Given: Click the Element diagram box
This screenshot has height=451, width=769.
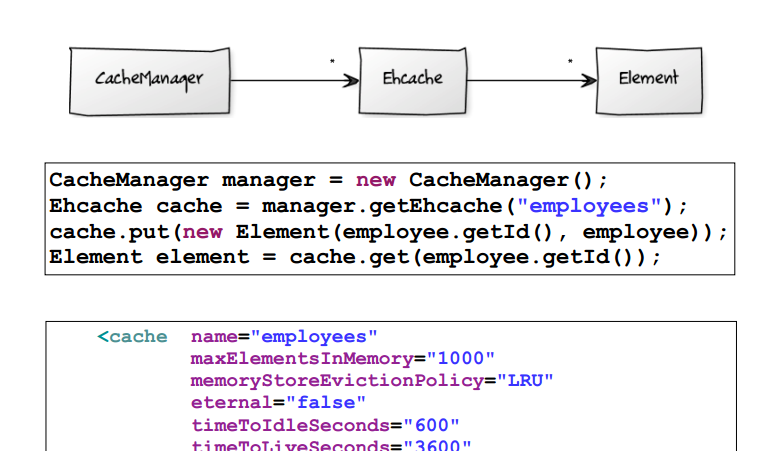Looking at the screenshot, I should [x=649, y=81].
